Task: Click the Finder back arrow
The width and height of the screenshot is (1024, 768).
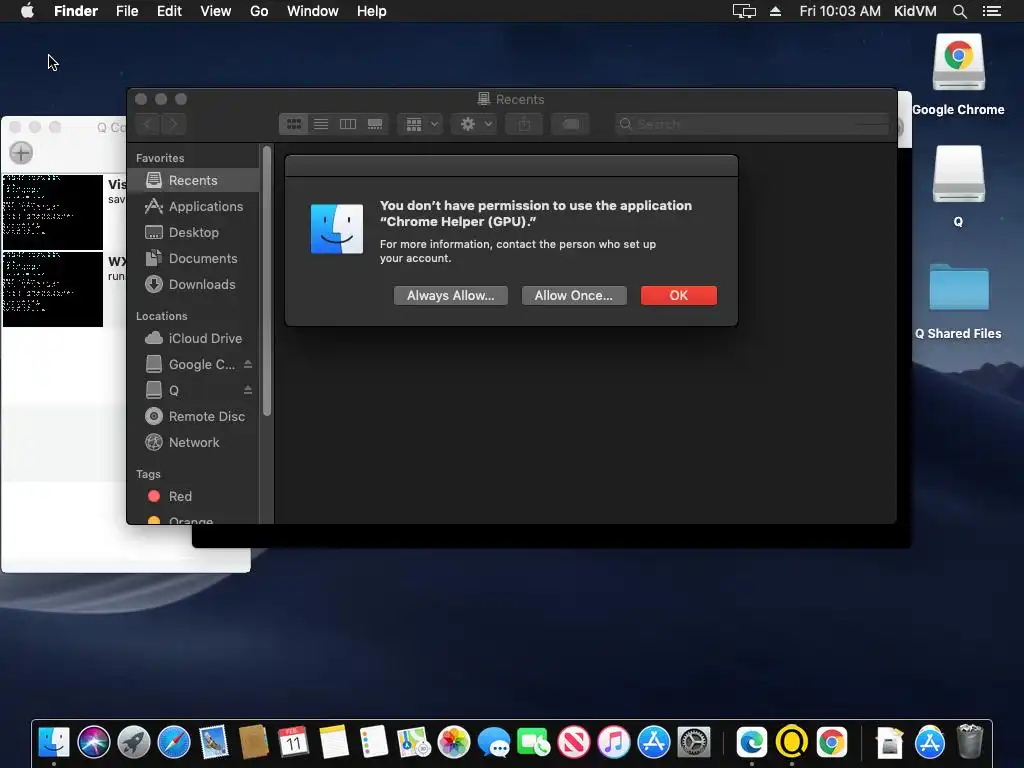Action: pyautogui.click(x=148, y=124)
